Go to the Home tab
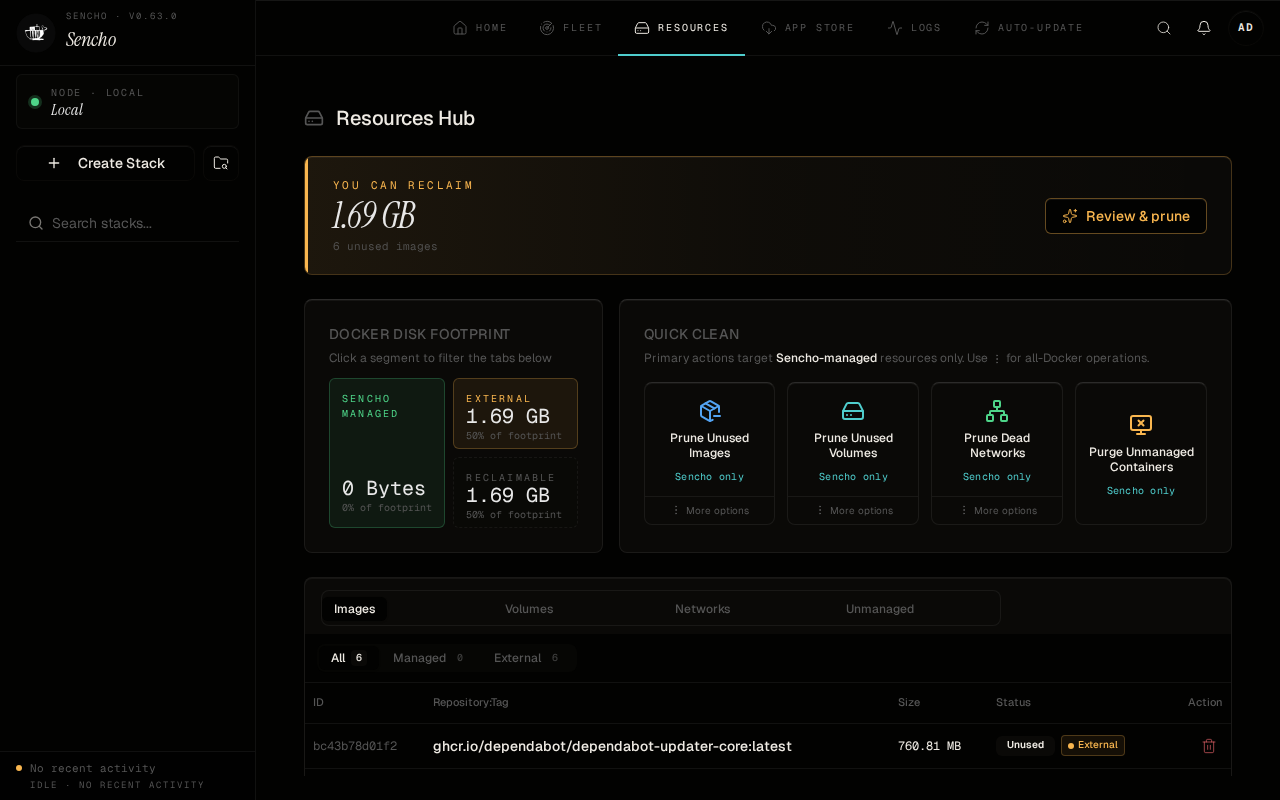The image size is (1280, 800). pos(480,28)
